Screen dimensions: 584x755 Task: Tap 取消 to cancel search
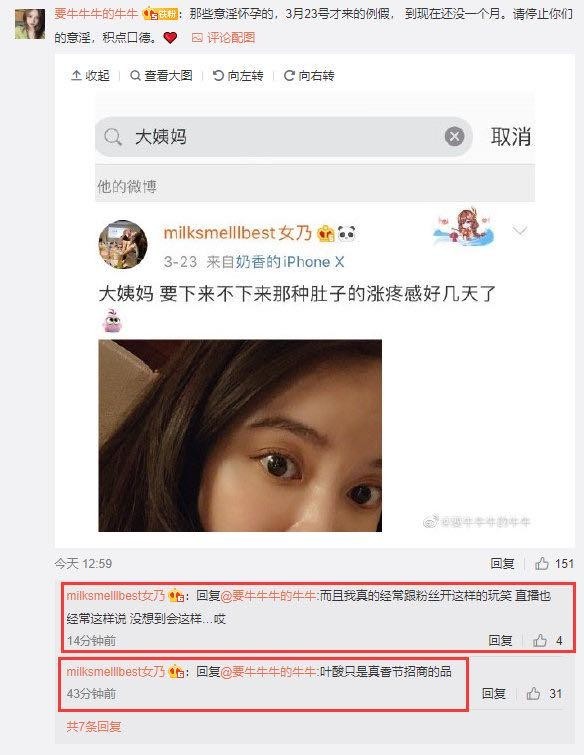tap(511, 137)
